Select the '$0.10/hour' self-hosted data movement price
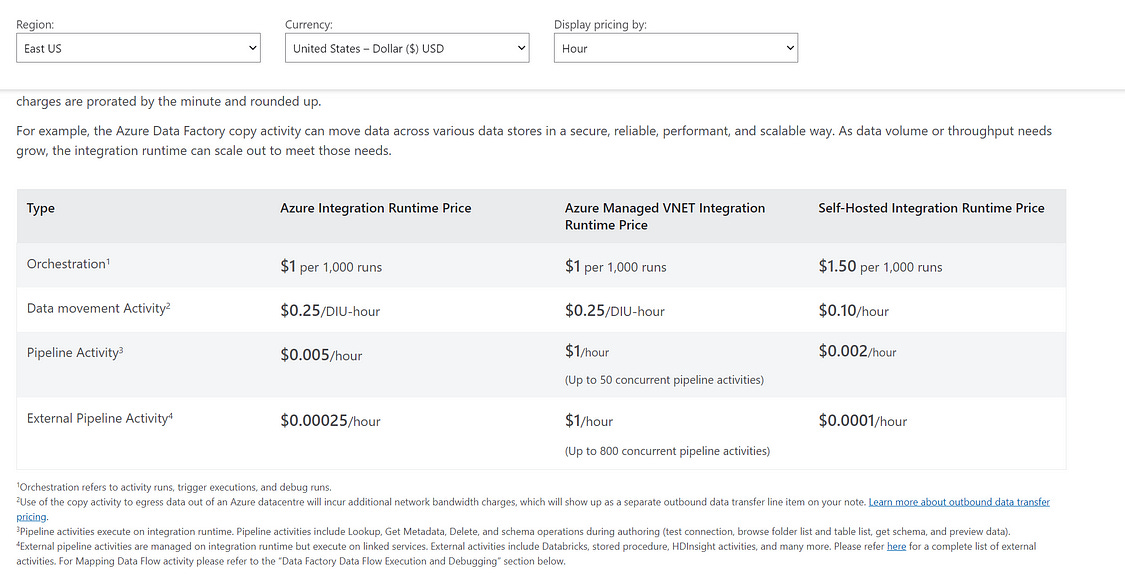This screenshot has width=1125, height=587. pos(853,311)
